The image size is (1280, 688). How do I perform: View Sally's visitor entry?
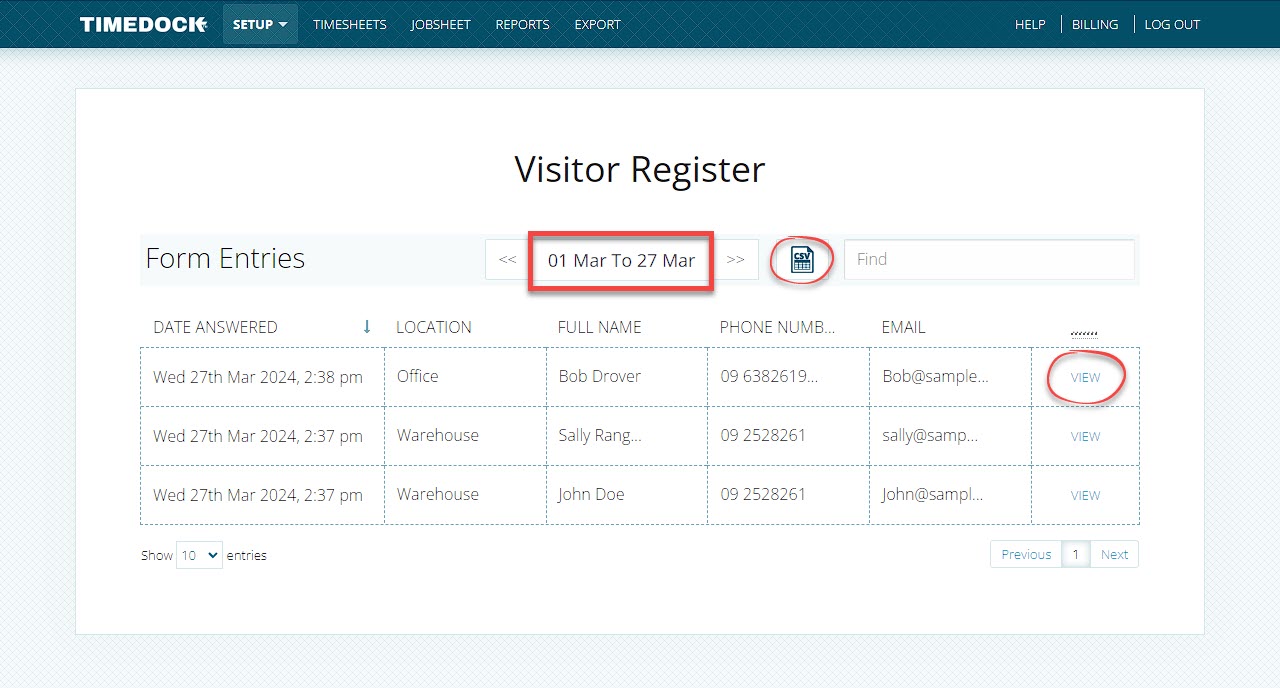point(1085,437)
